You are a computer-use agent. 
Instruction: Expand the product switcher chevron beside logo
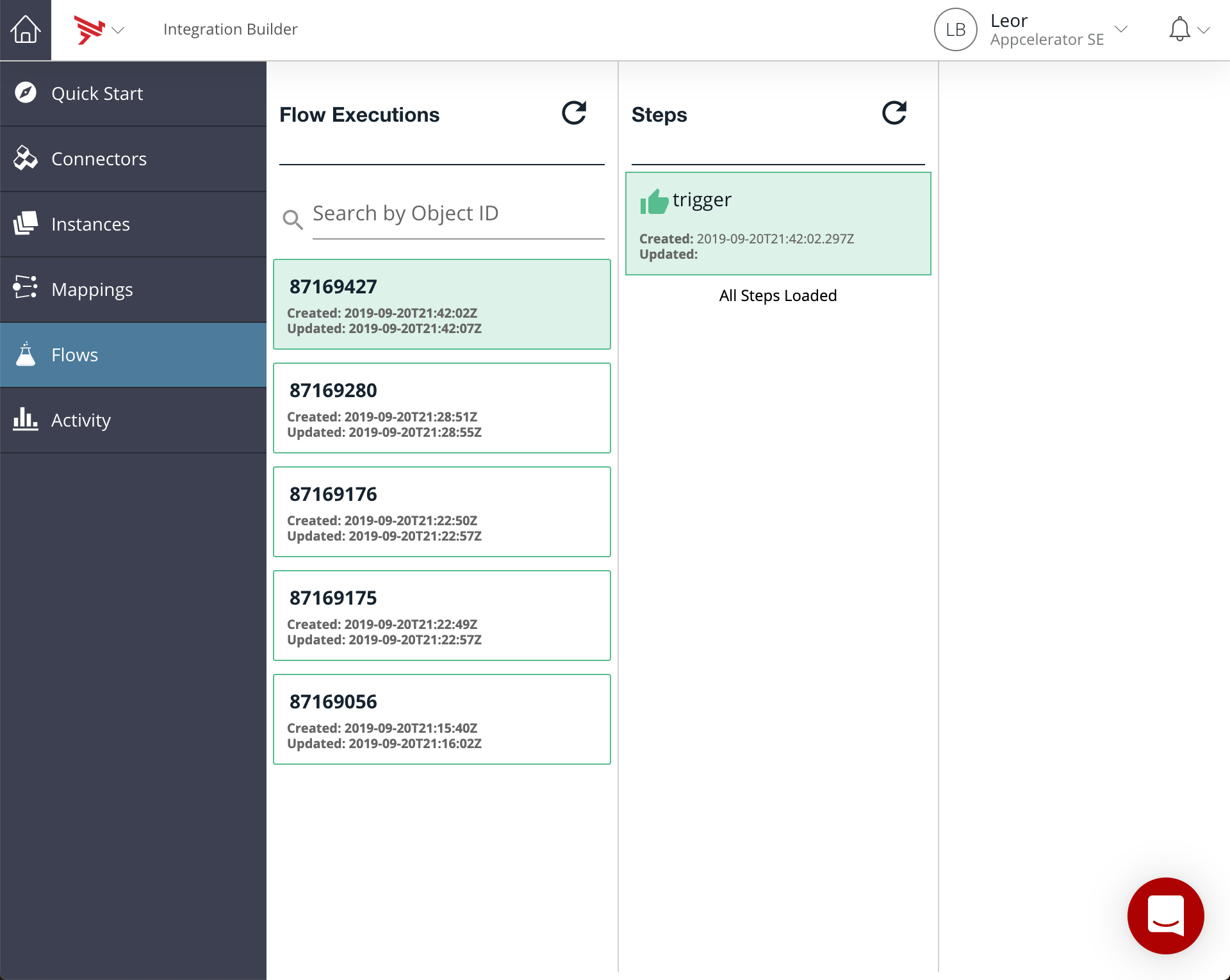[118, 30]
